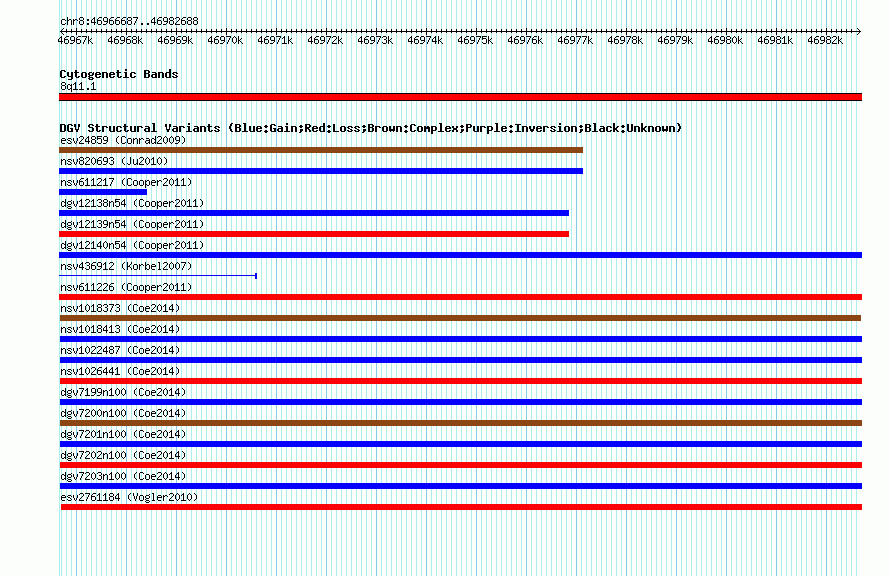The width and height of the screenshot is (890, 576).
Task: Click the blue dgv7203n100 gain bar
Action: [x=460, y=486]
